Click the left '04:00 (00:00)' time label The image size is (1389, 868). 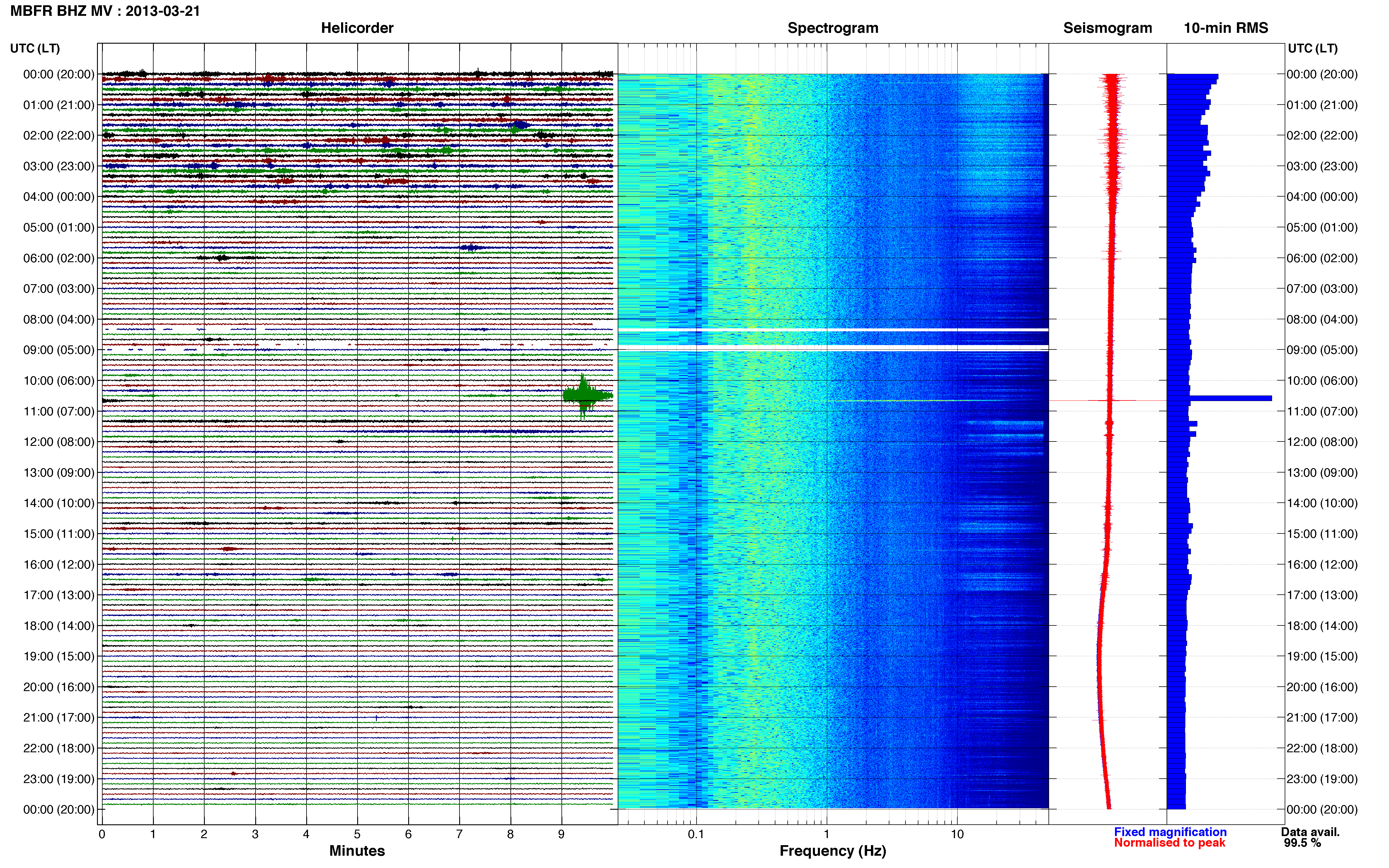coord(59,197)
